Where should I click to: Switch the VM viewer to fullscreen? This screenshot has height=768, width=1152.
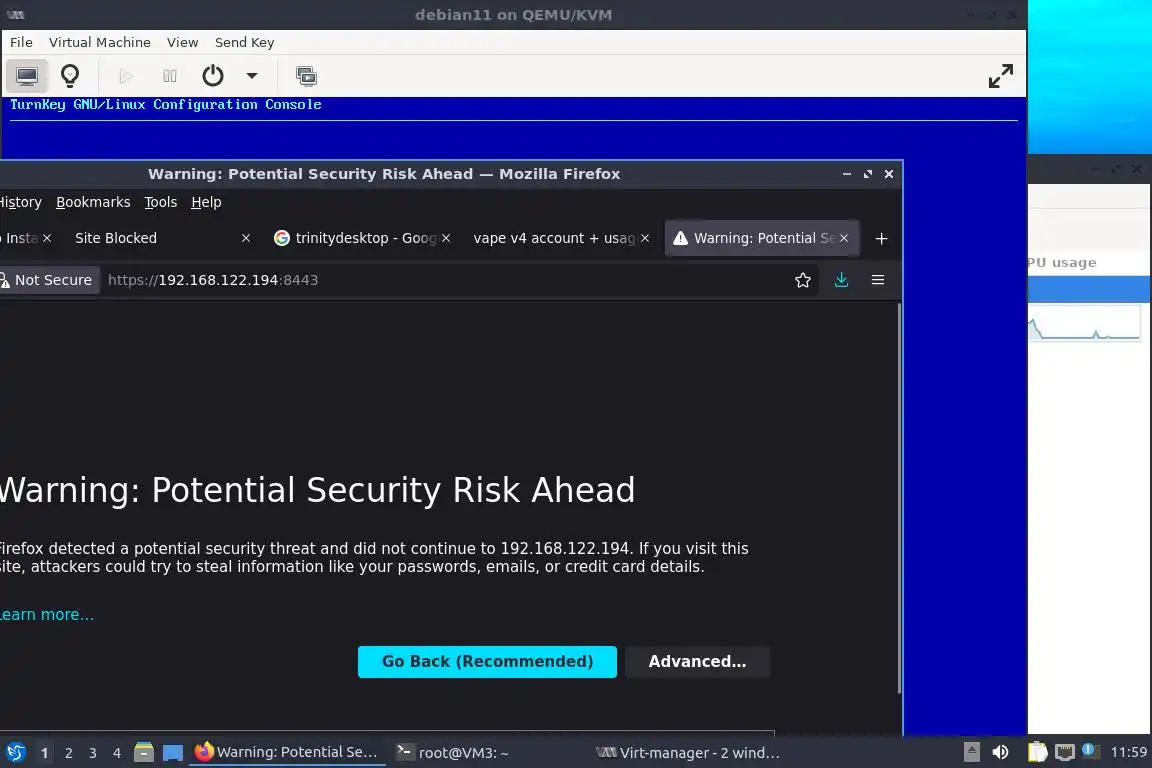coord(1001,76)
